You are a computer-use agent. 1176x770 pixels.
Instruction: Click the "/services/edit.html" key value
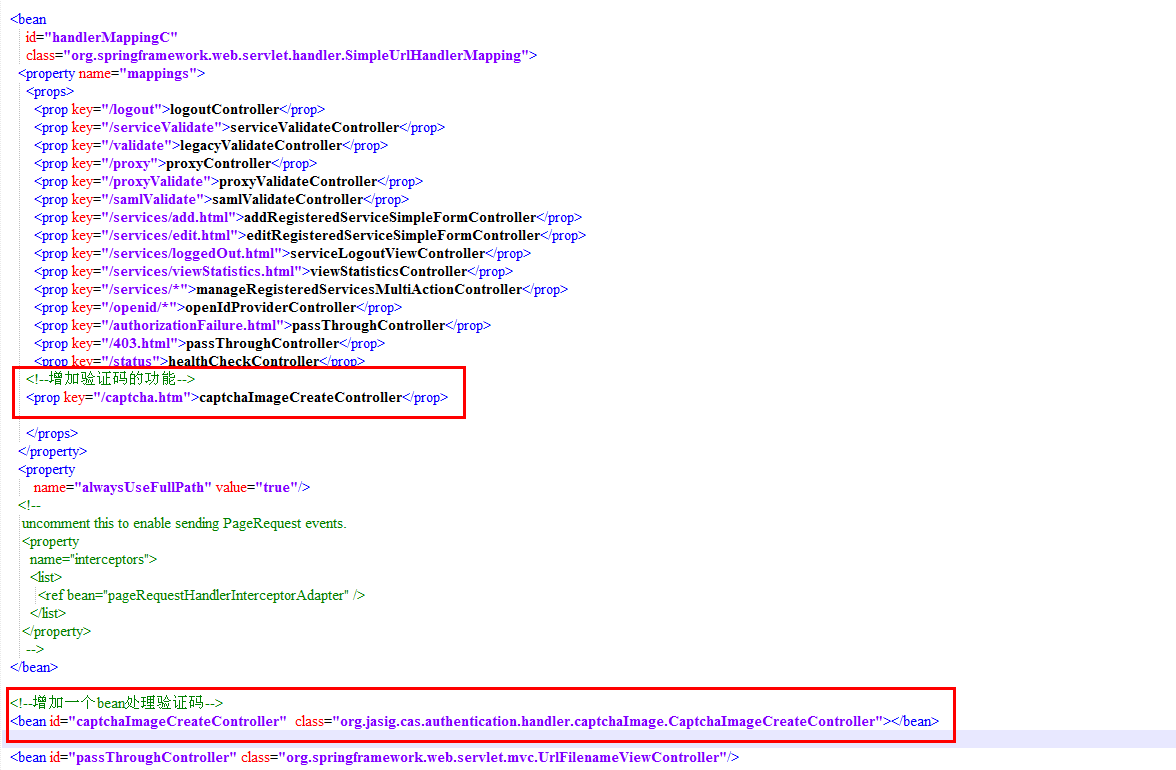[170, 235]
